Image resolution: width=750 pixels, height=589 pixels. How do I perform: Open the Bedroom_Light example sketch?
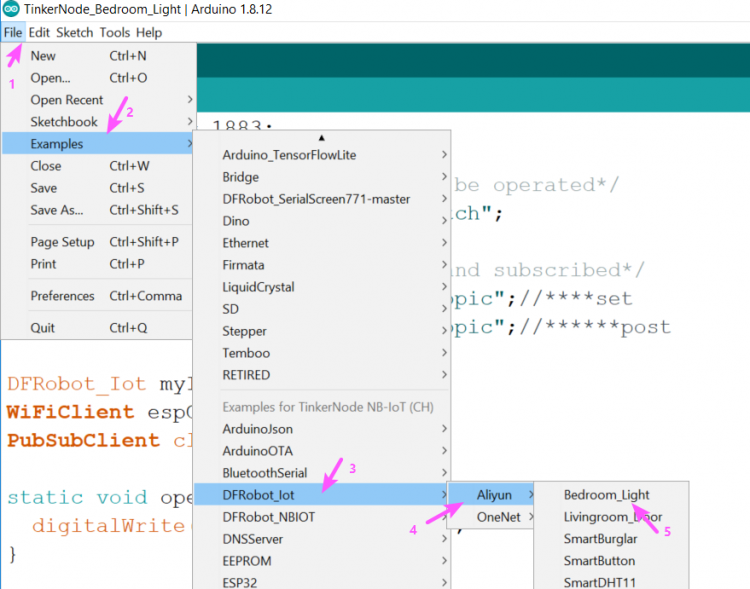(611, 495)
